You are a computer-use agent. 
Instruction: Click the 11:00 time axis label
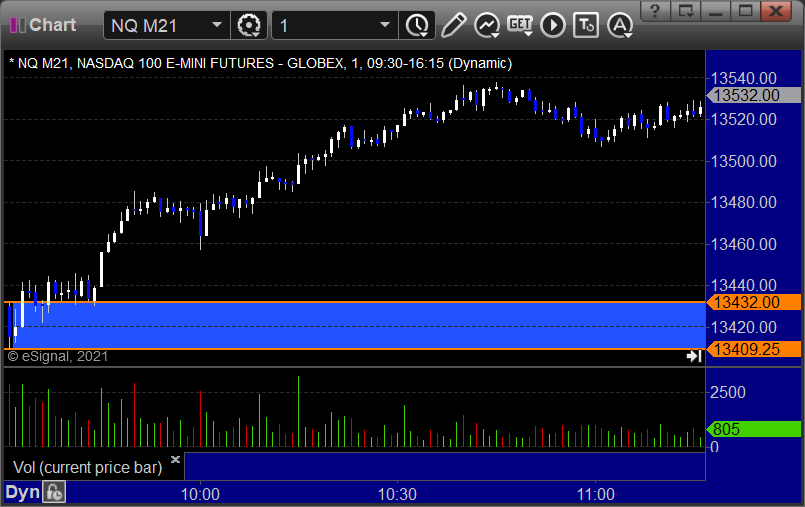[596, 494]
